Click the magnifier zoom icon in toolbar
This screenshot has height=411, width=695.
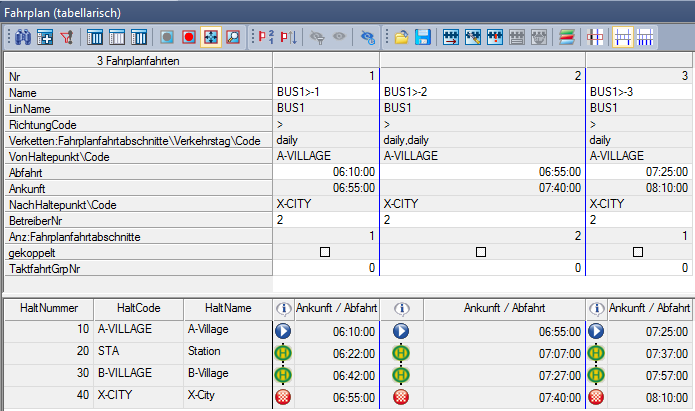click(233, 38)
